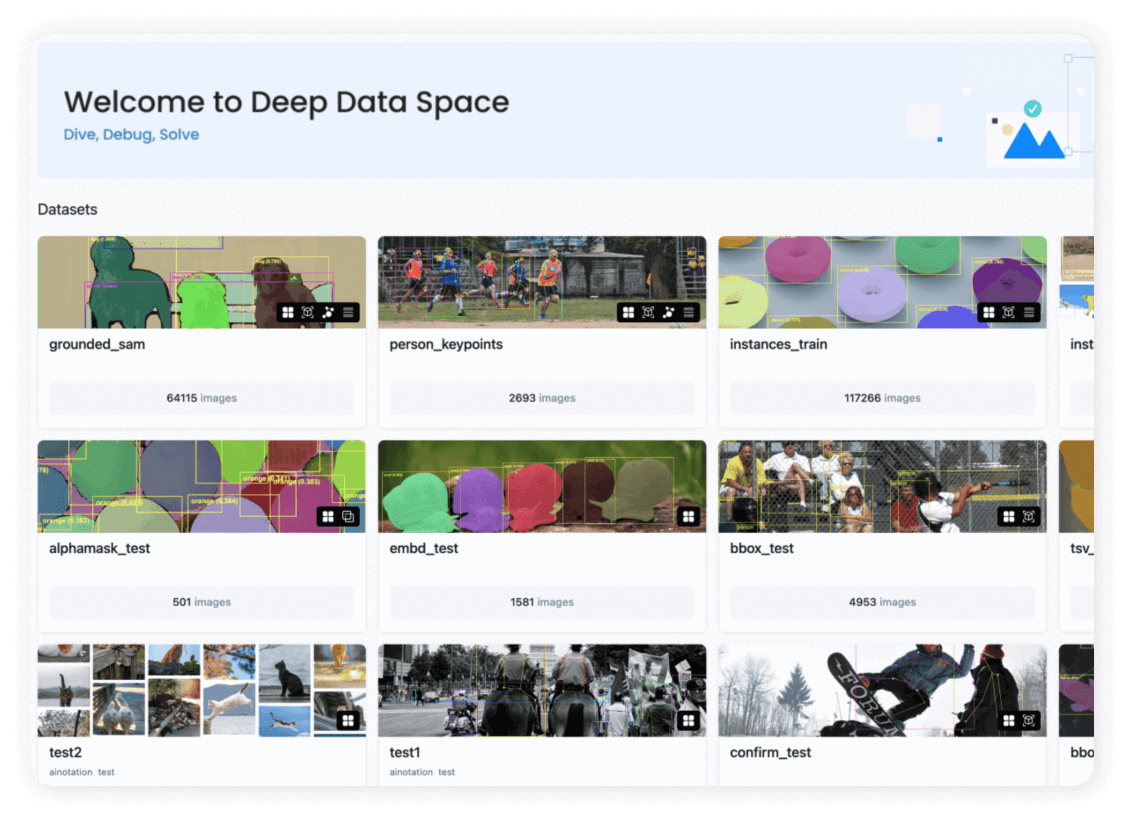This screenshot has height=820, width=1132.
Task: Click the grid icon on embd_test thumbnail
Action: pos(688,516)
